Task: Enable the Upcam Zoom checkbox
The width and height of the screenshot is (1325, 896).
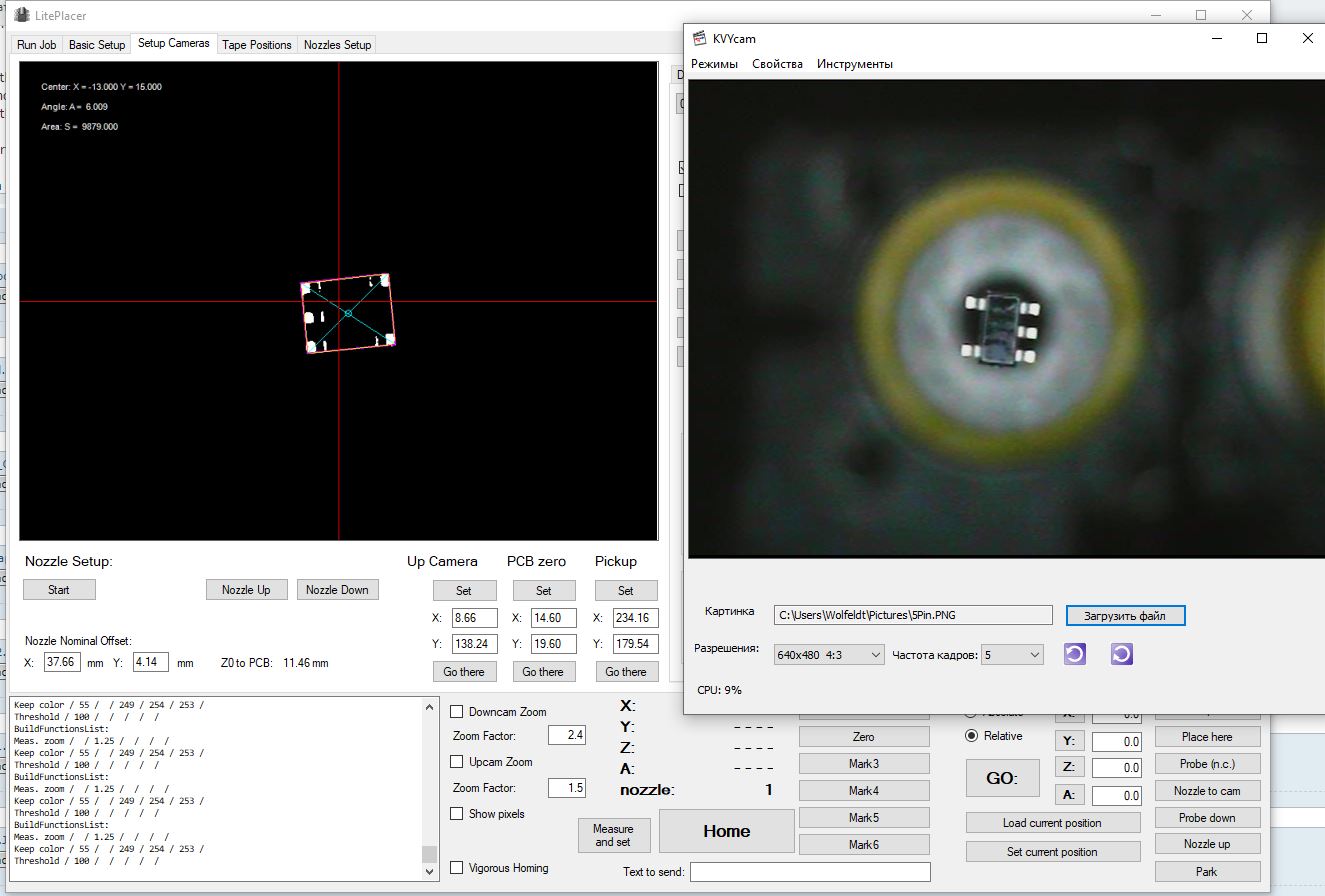Action: click(x=457, y=762)
